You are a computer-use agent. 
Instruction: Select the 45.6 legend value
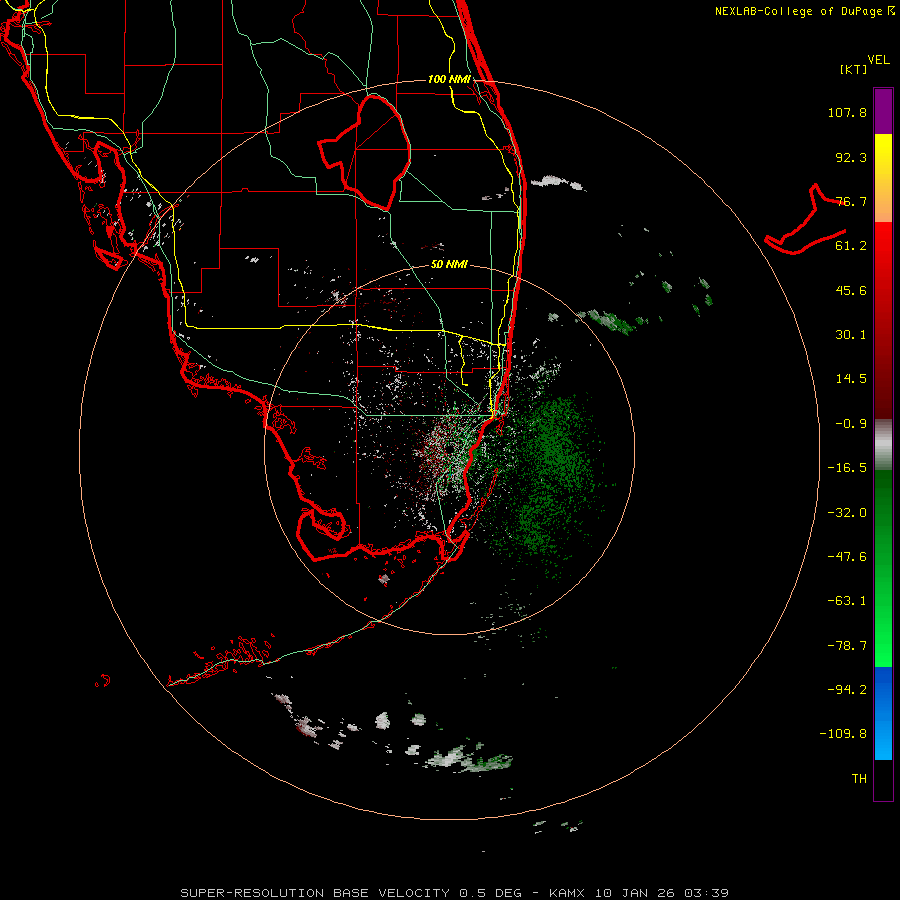pos(851,290)
